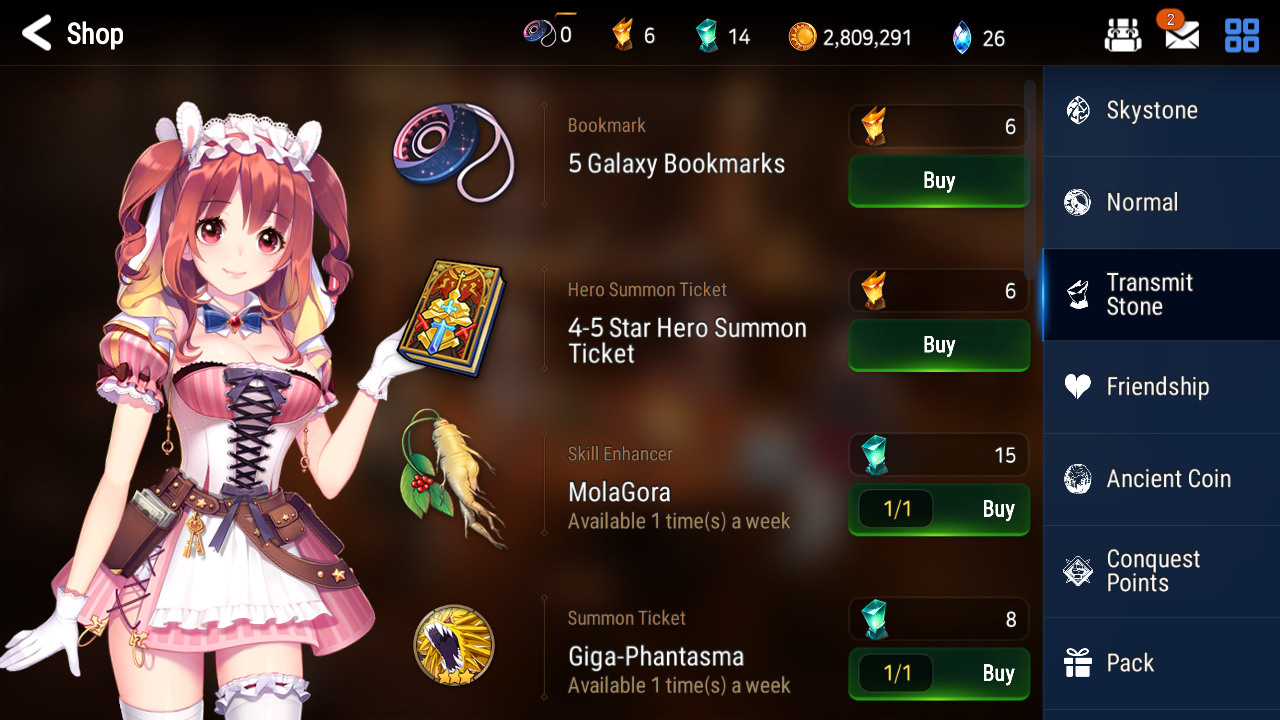Switch to the Normal shop tab
1280x720 pixels.
click(x=1161, y=203)
